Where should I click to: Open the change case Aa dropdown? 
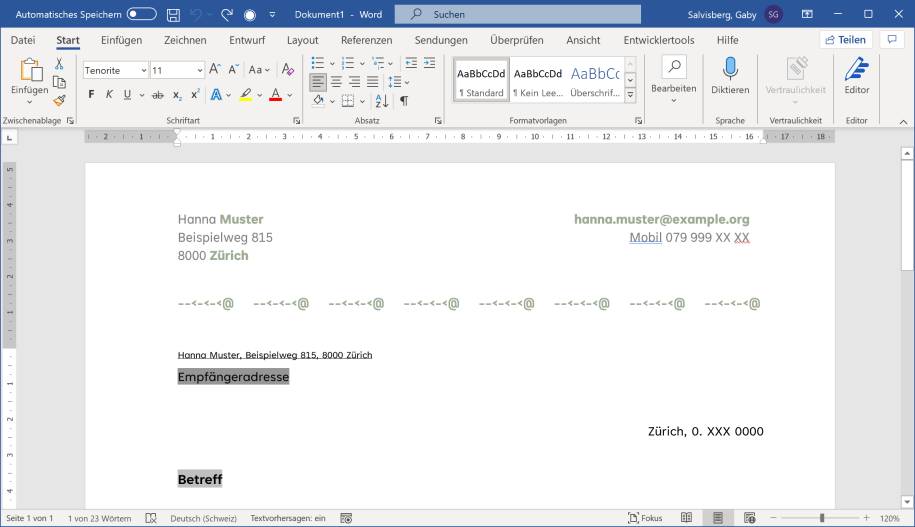pos(259,69)
